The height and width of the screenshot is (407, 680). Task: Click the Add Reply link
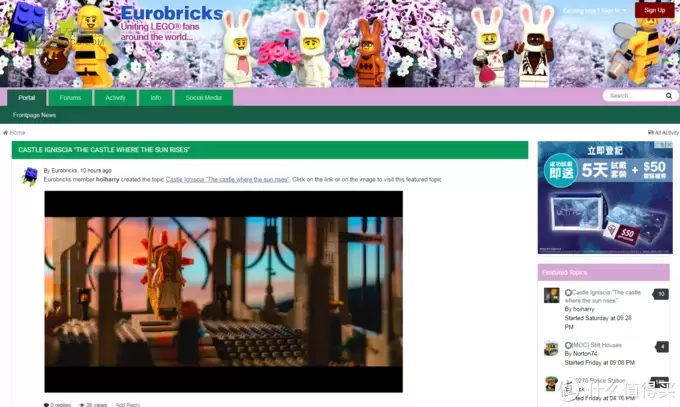tap(128, 404)
